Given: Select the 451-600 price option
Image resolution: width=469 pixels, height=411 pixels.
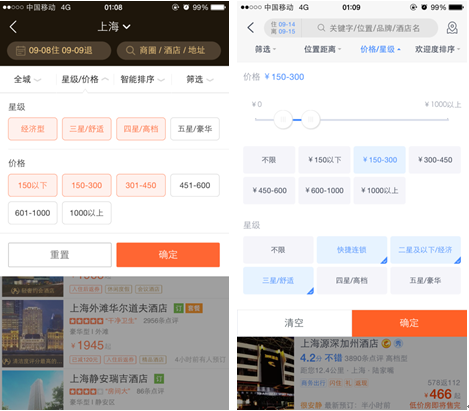Looking at the screenshot, I should coord(195,185).
